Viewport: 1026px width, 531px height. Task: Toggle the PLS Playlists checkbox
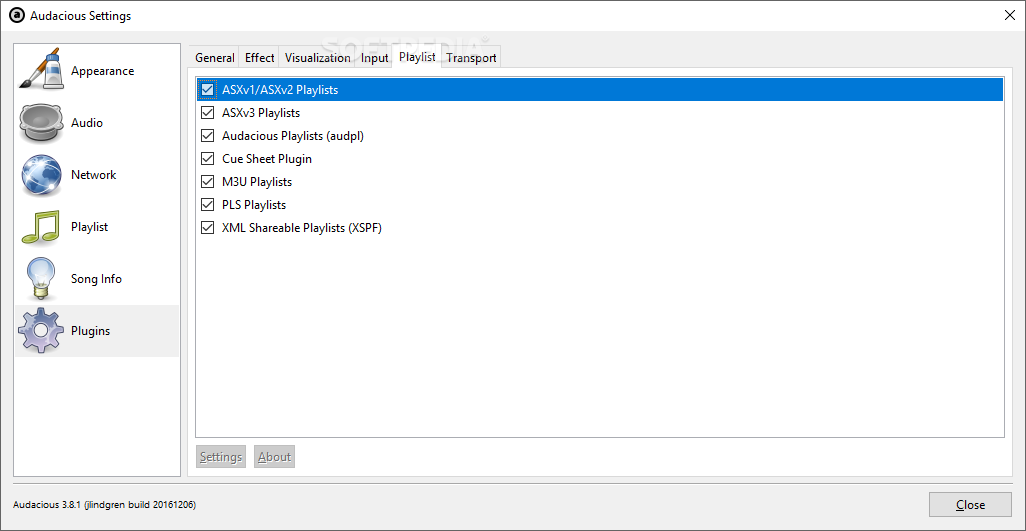pyautogui.click(x=208, y=205)
